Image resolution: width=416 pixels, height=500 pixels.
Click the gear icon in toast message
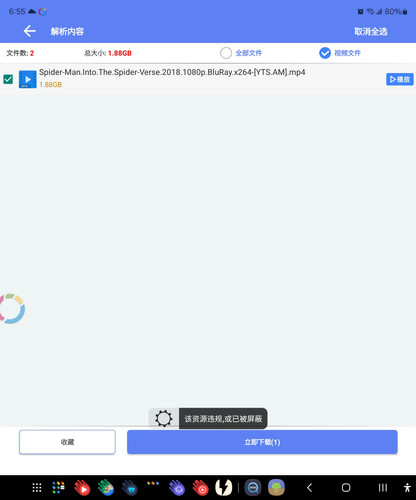coord(164,419)
